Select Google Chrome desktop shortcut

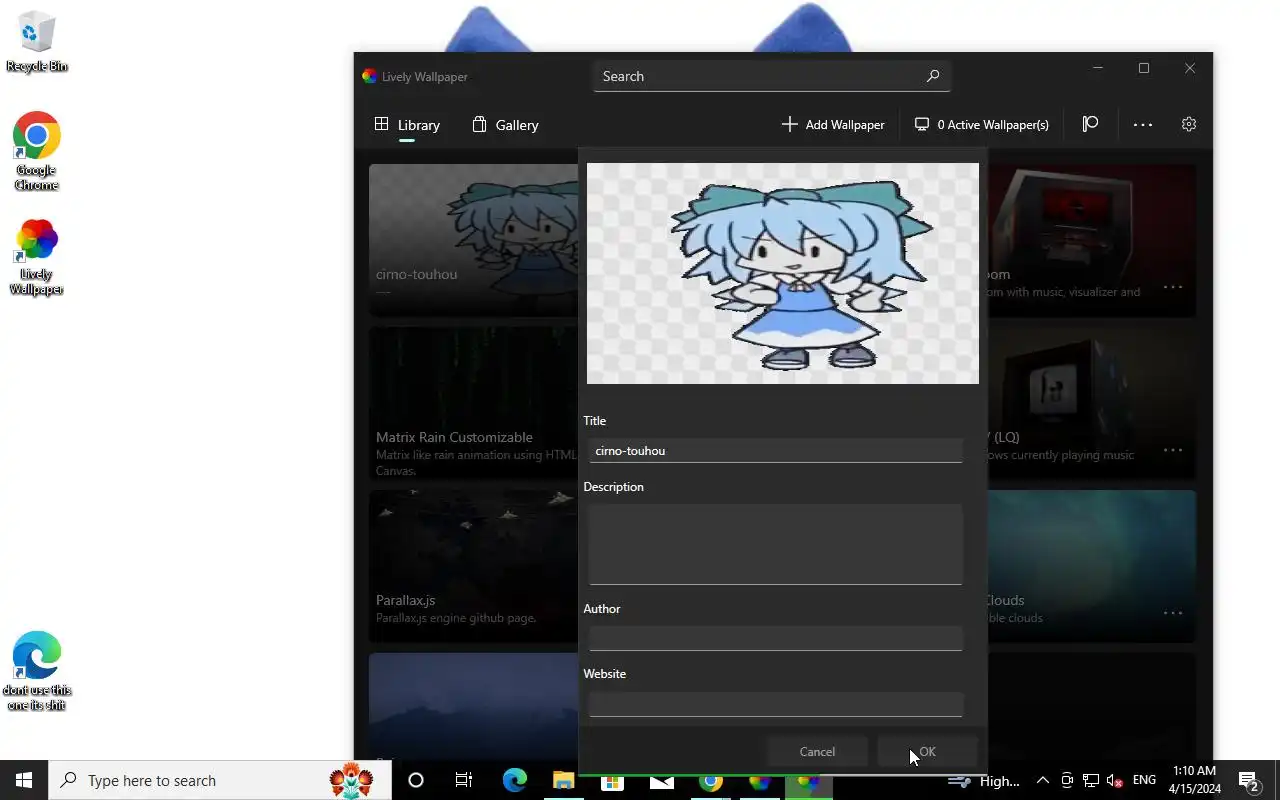(x=37, y=152)
